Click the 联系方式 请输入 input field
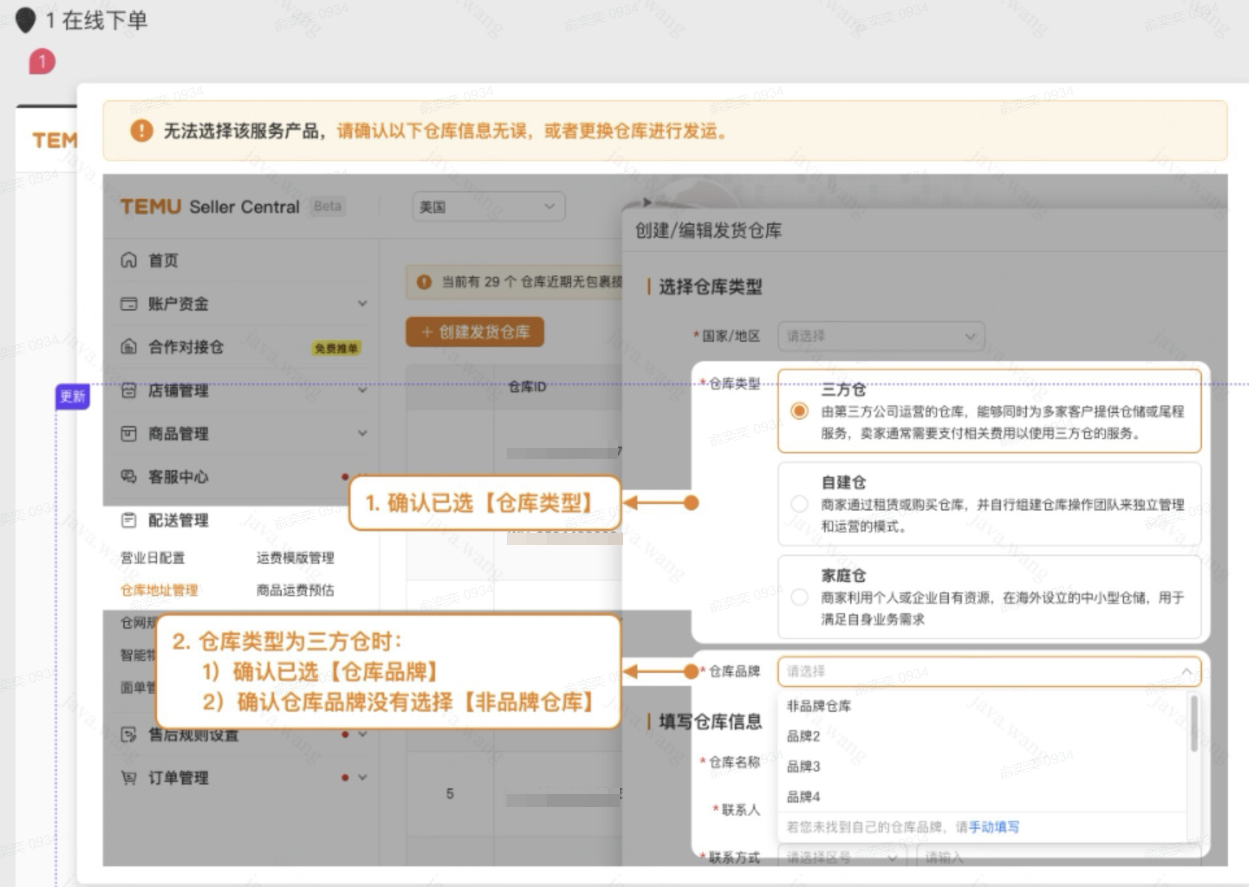Viewport: 1249px width, 887px height. [x=1059, y=857]
